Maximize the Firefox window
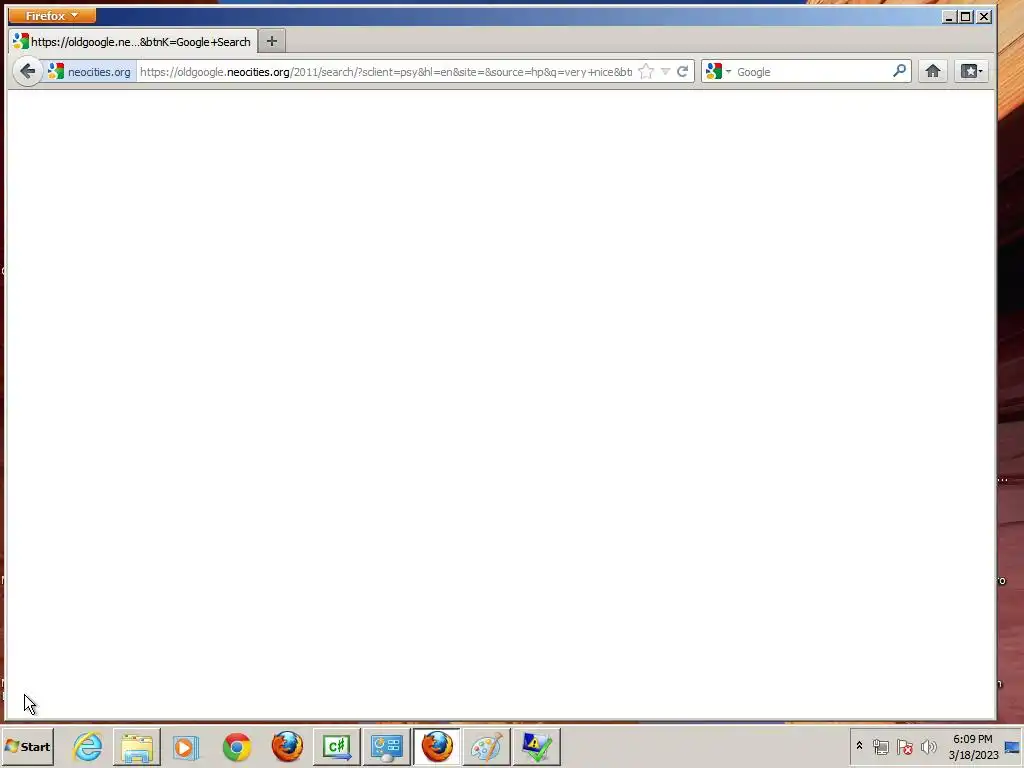 coord(966,16)
